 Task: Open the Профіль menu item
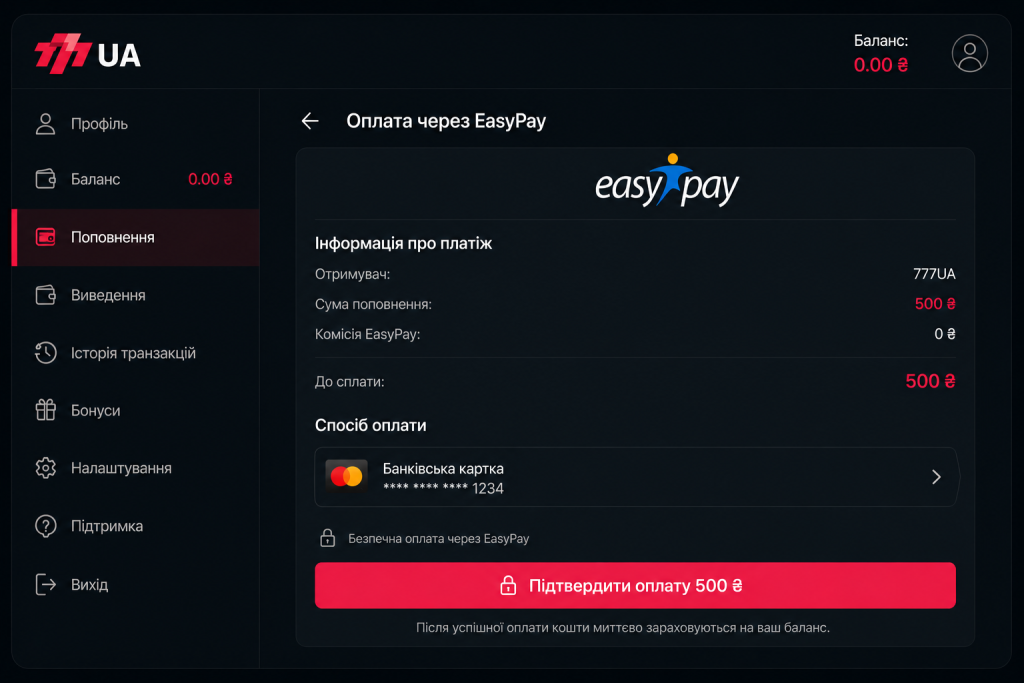[136, 123]
